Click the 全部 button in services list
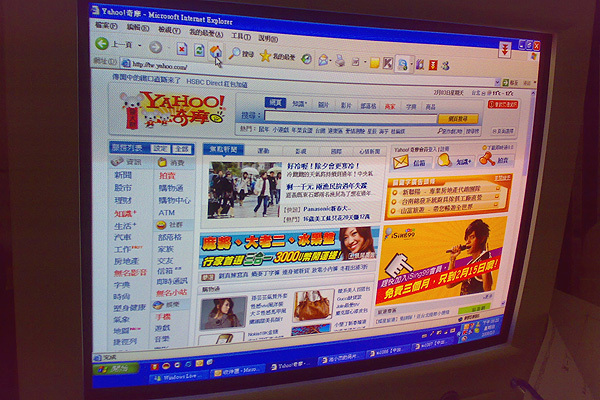600x400 pixels. [x=182, y=149]
